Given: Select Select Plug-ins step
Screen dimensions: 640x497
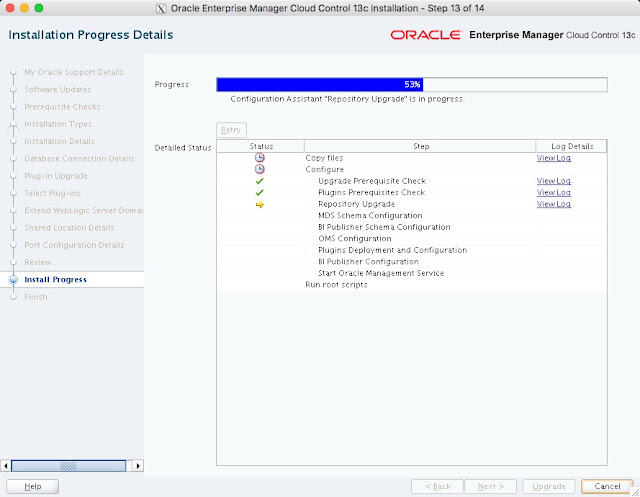Looking at the screenshot, I should pos(53,193).
